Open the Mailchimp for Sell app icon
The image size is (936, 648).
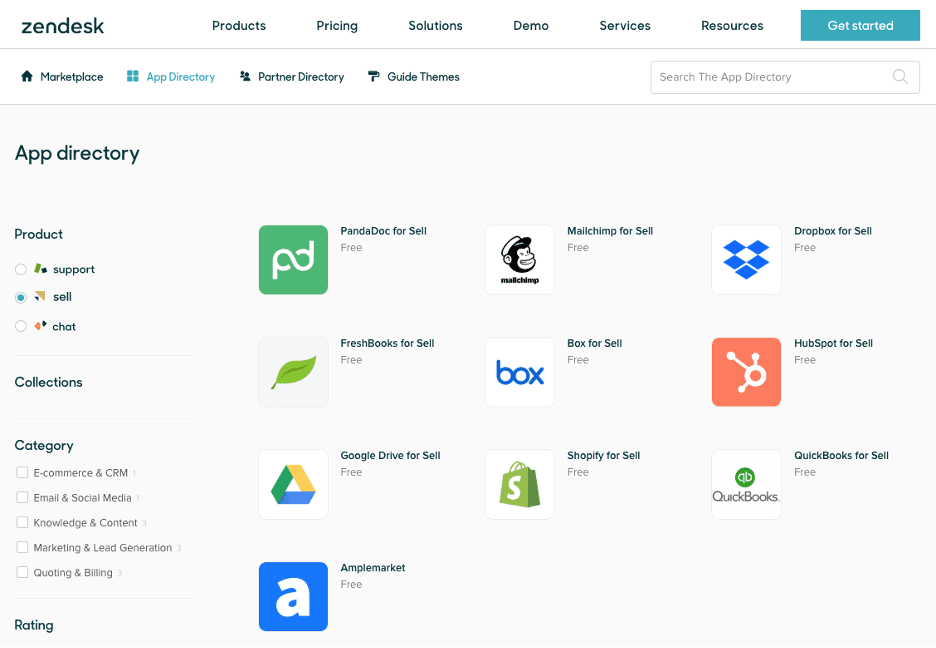(519, 260)
